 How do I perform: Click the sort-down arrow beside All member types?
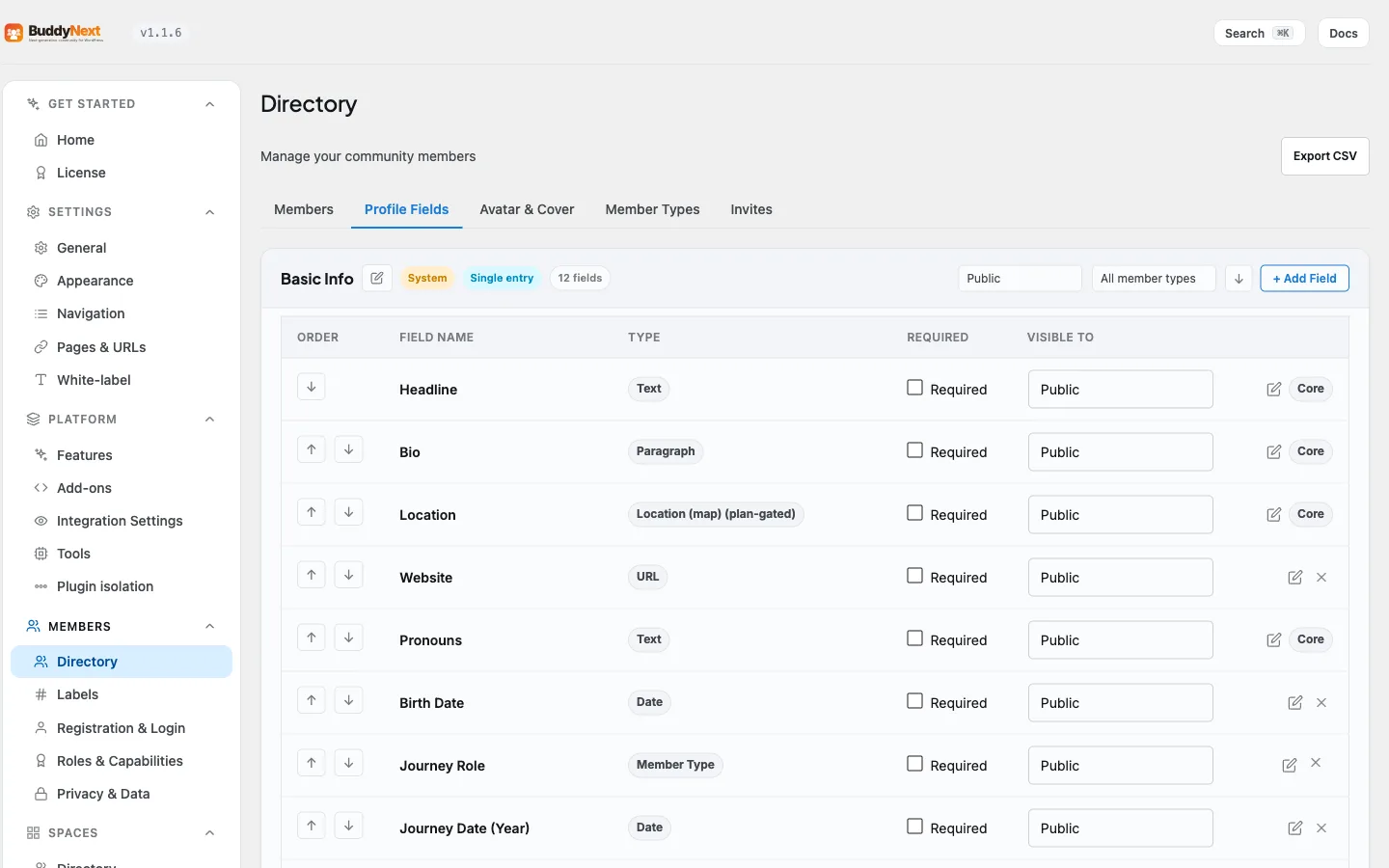pyautogui.click(x=1239, y=278)
